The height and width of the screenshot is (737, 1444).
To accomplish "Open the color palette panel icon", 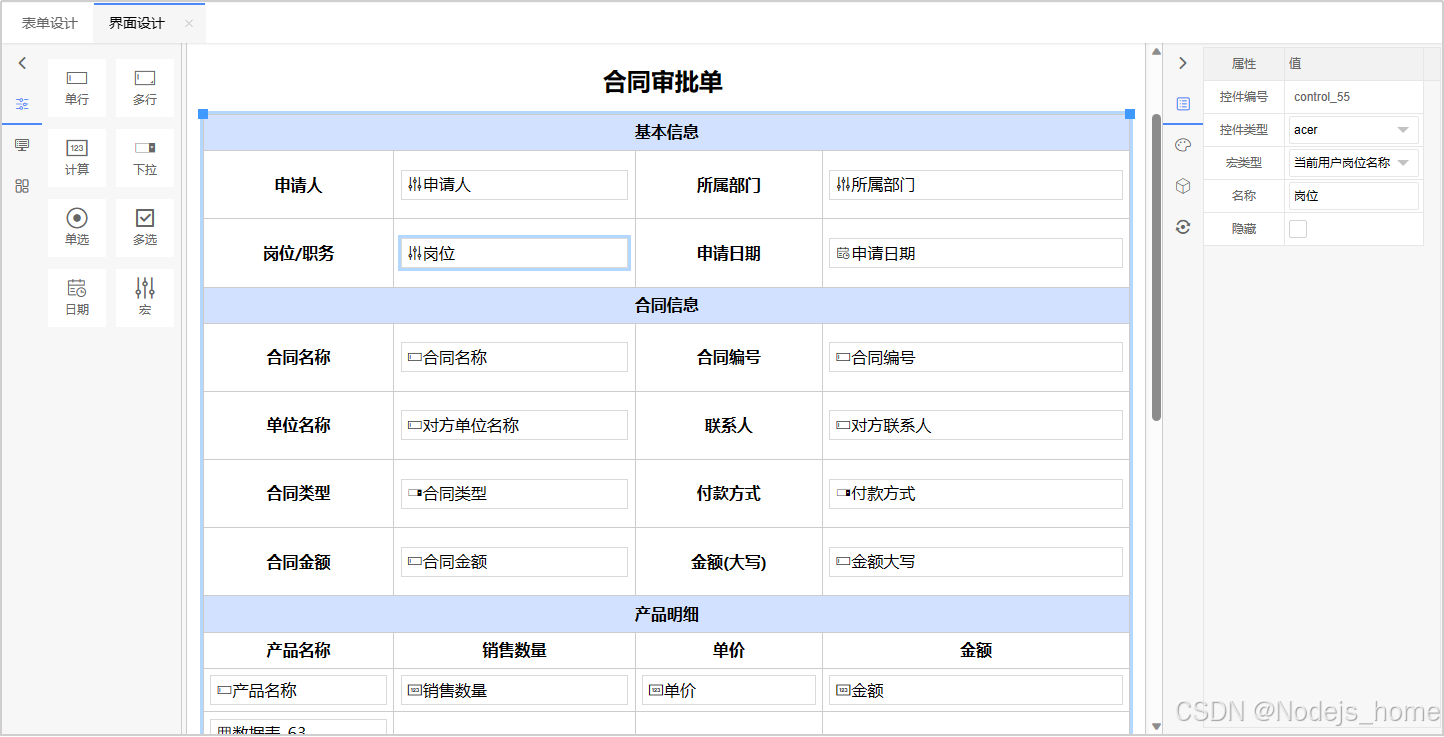I will point(1183,144).
